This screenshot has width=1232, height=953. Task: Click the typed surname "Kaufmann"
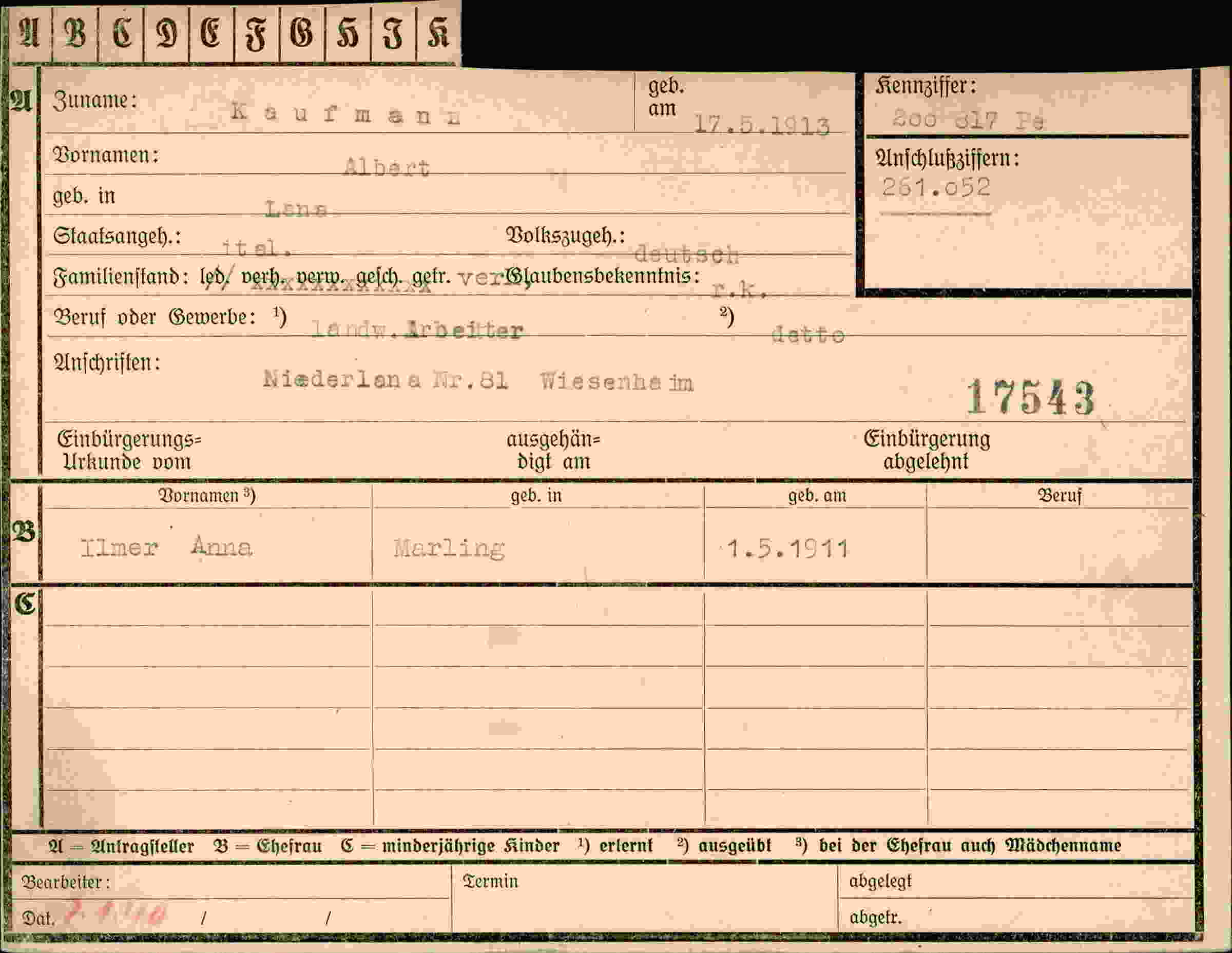point(346,114)
